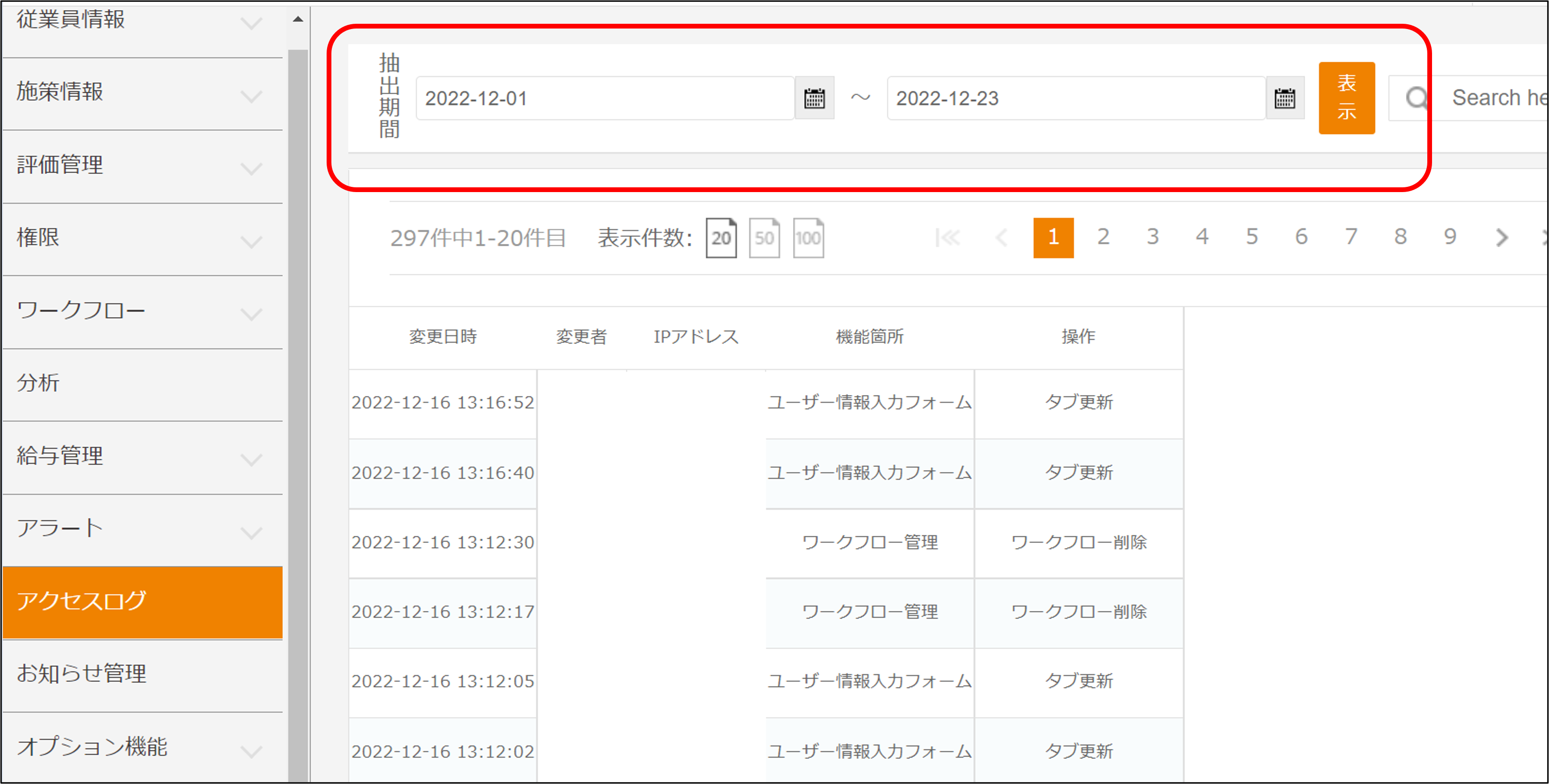Open お知らせ管理 in the sidebar
This screenshot has height=784, width=1549.
(143, 677)
